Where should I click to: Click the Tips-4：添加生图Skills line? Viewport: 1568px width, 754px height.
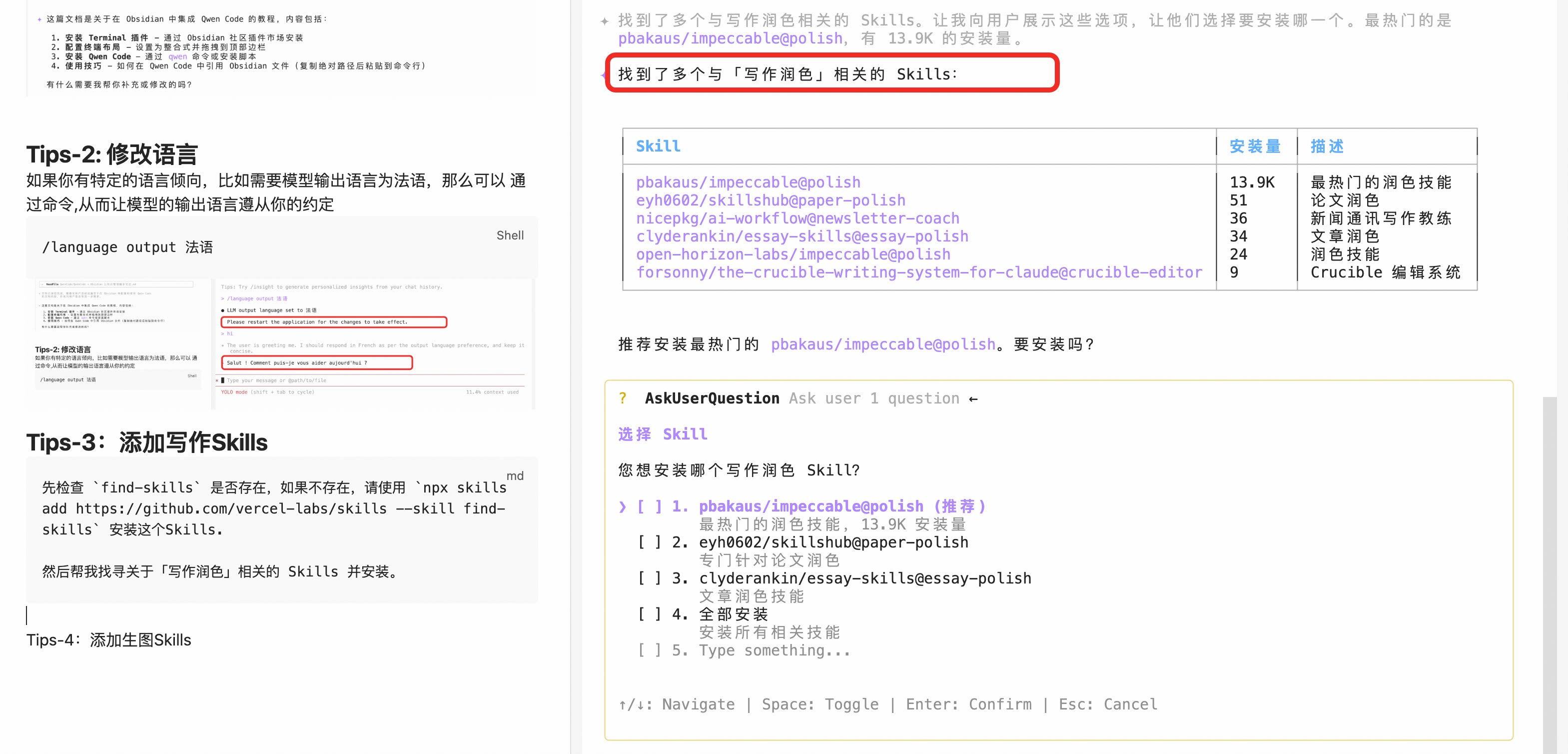(x=108, y=640)
